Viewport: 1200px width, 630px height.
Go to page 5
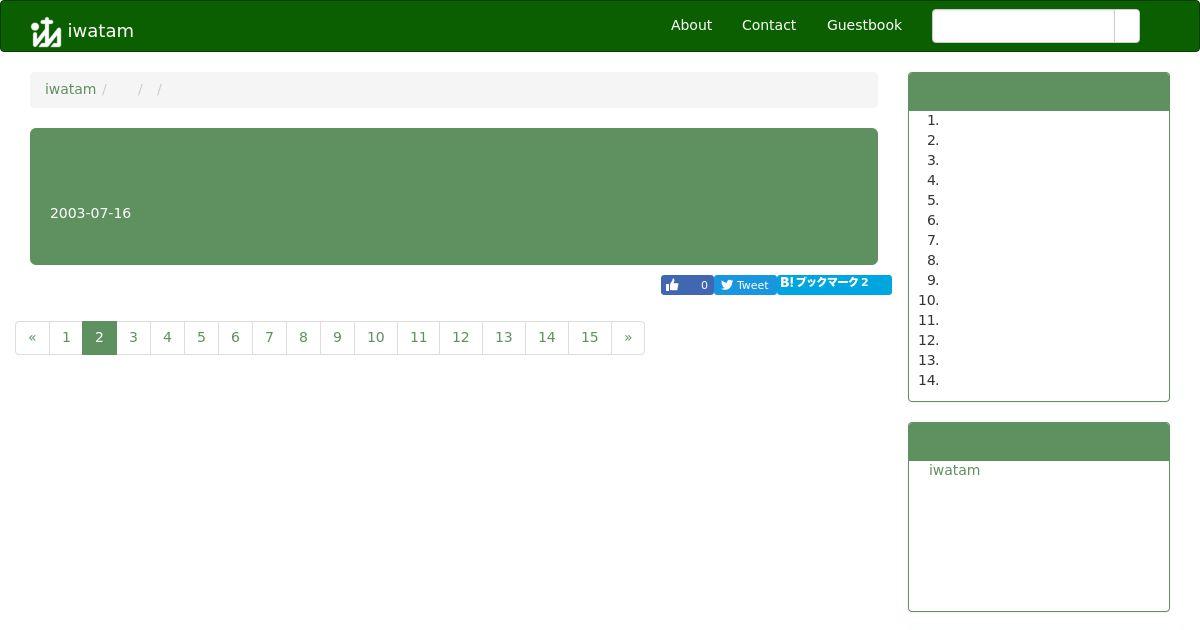click(201, 337)
